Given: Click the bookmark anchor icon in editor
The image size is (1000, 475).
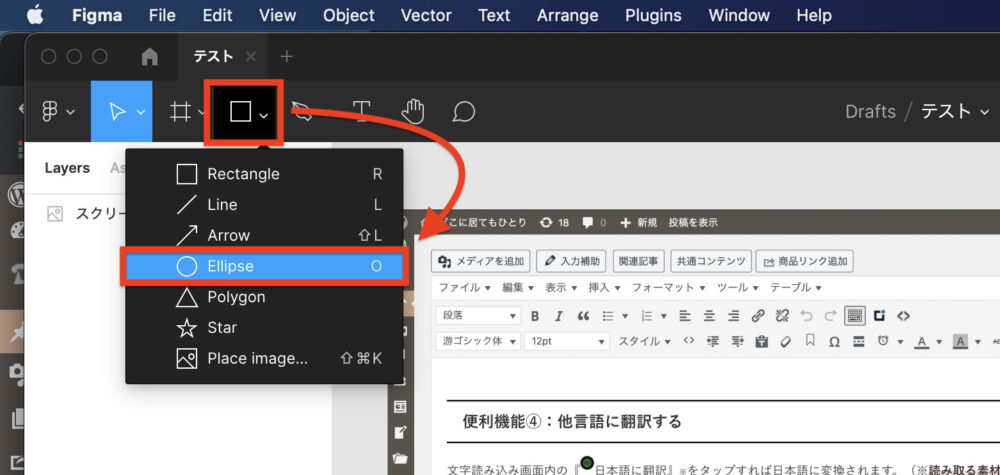Looking at the screenshot, I should tap(810, 341).
